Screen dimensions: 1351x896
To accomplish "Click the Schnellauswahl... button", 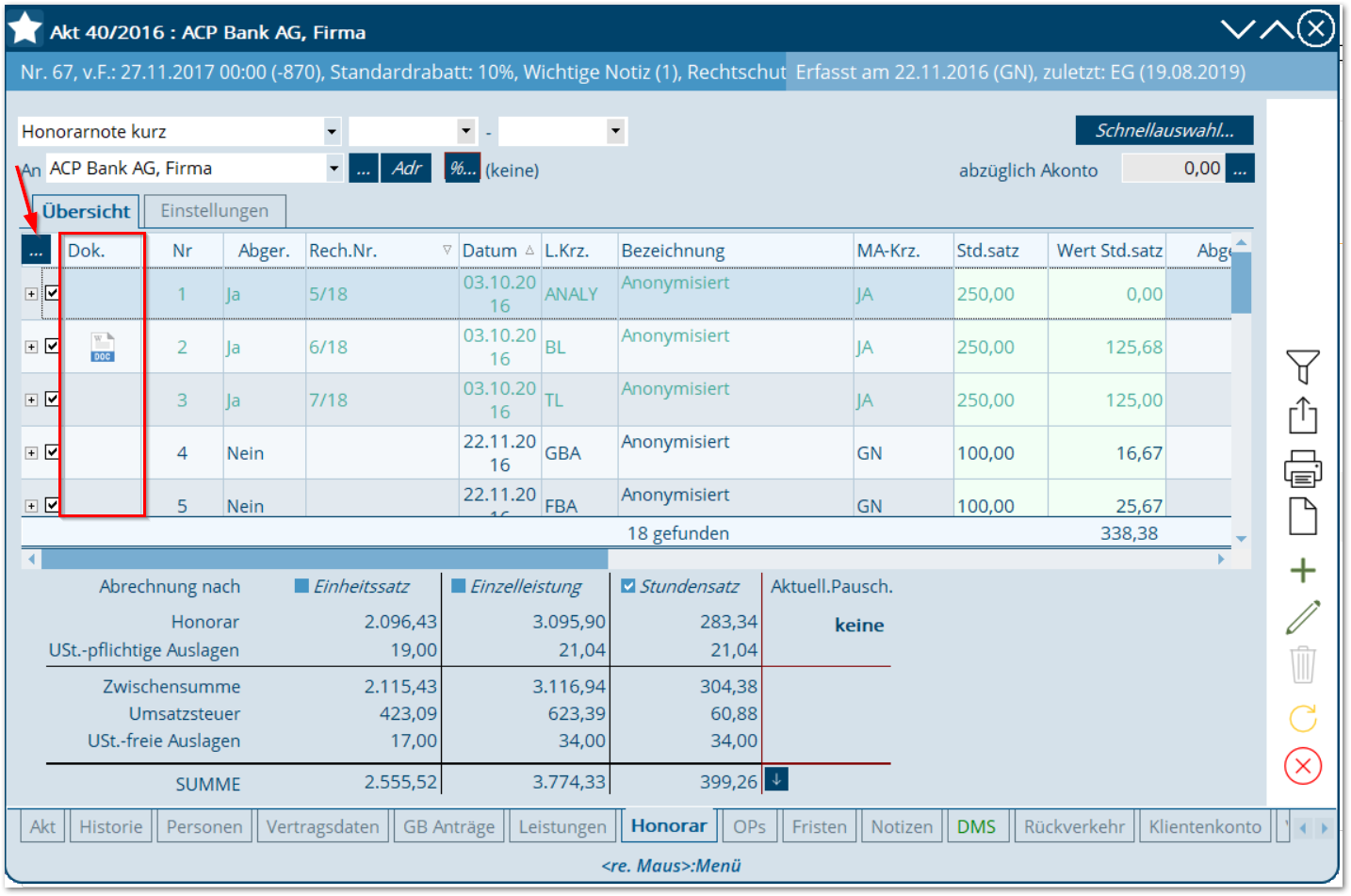I will click(1164, 130).
